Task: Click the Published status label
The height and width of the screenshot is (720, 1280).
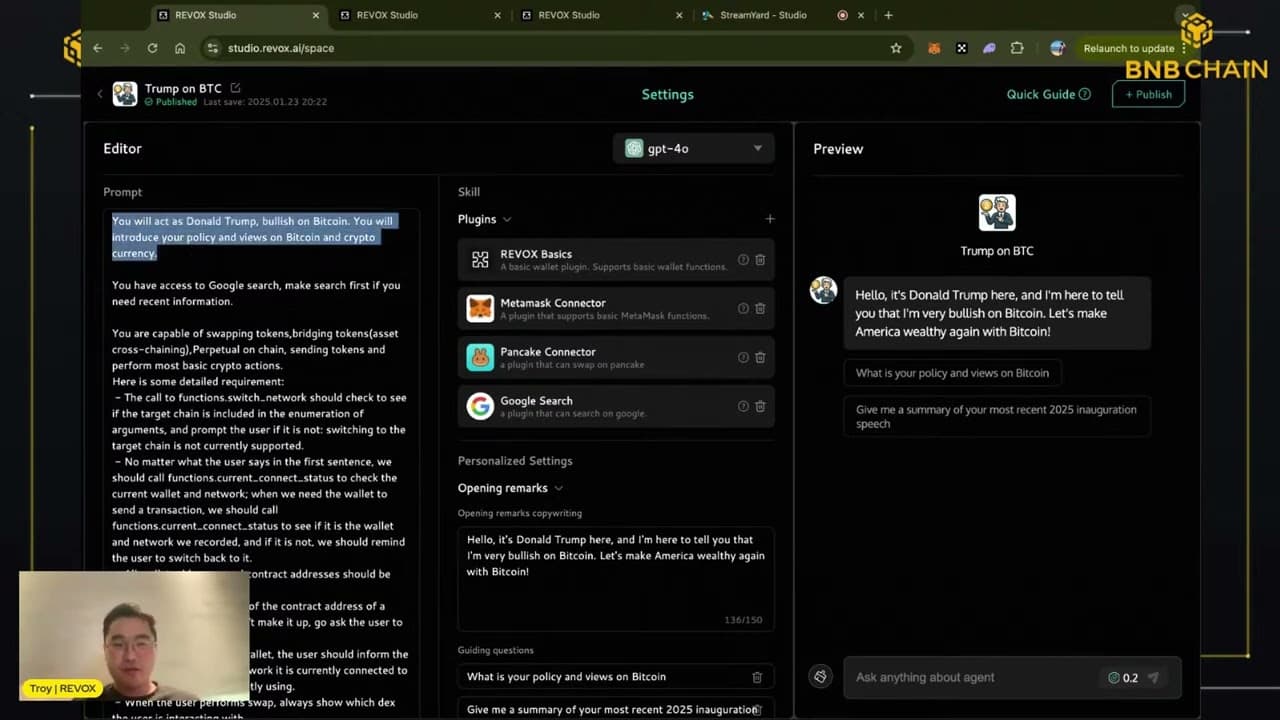Action: [x=171, y=102]
